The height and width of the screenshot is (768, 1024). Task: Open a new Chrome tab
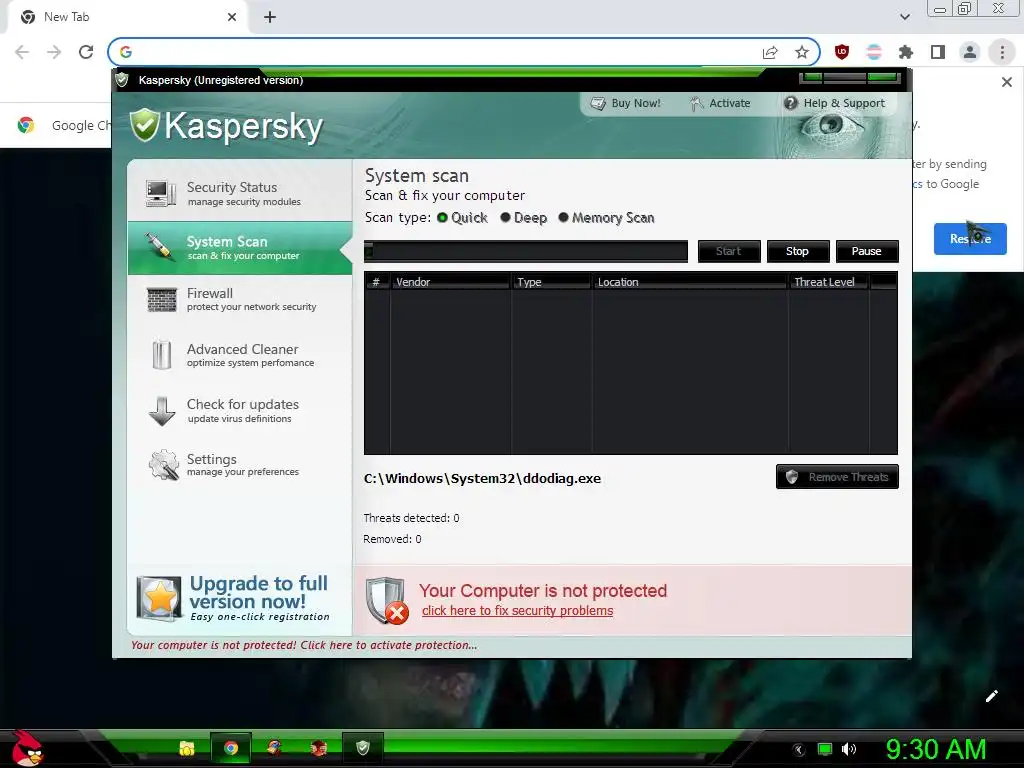click(270, 17)
